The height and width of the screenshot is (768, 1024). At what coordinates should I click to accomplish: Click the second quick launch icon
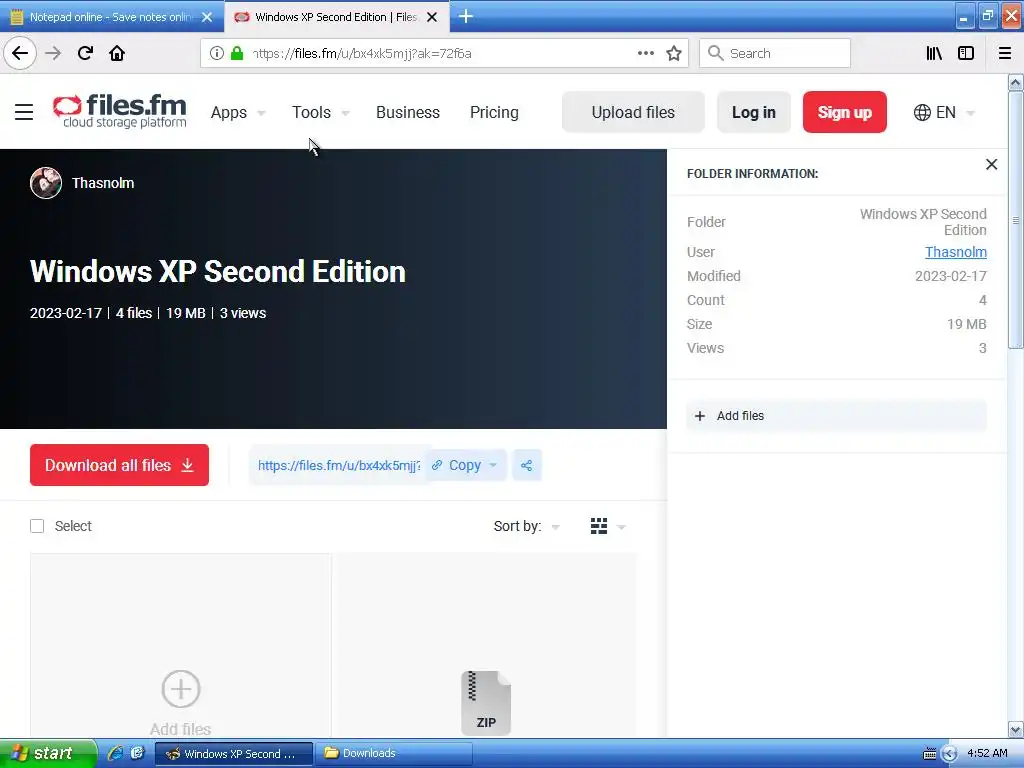tap(137, 753)
